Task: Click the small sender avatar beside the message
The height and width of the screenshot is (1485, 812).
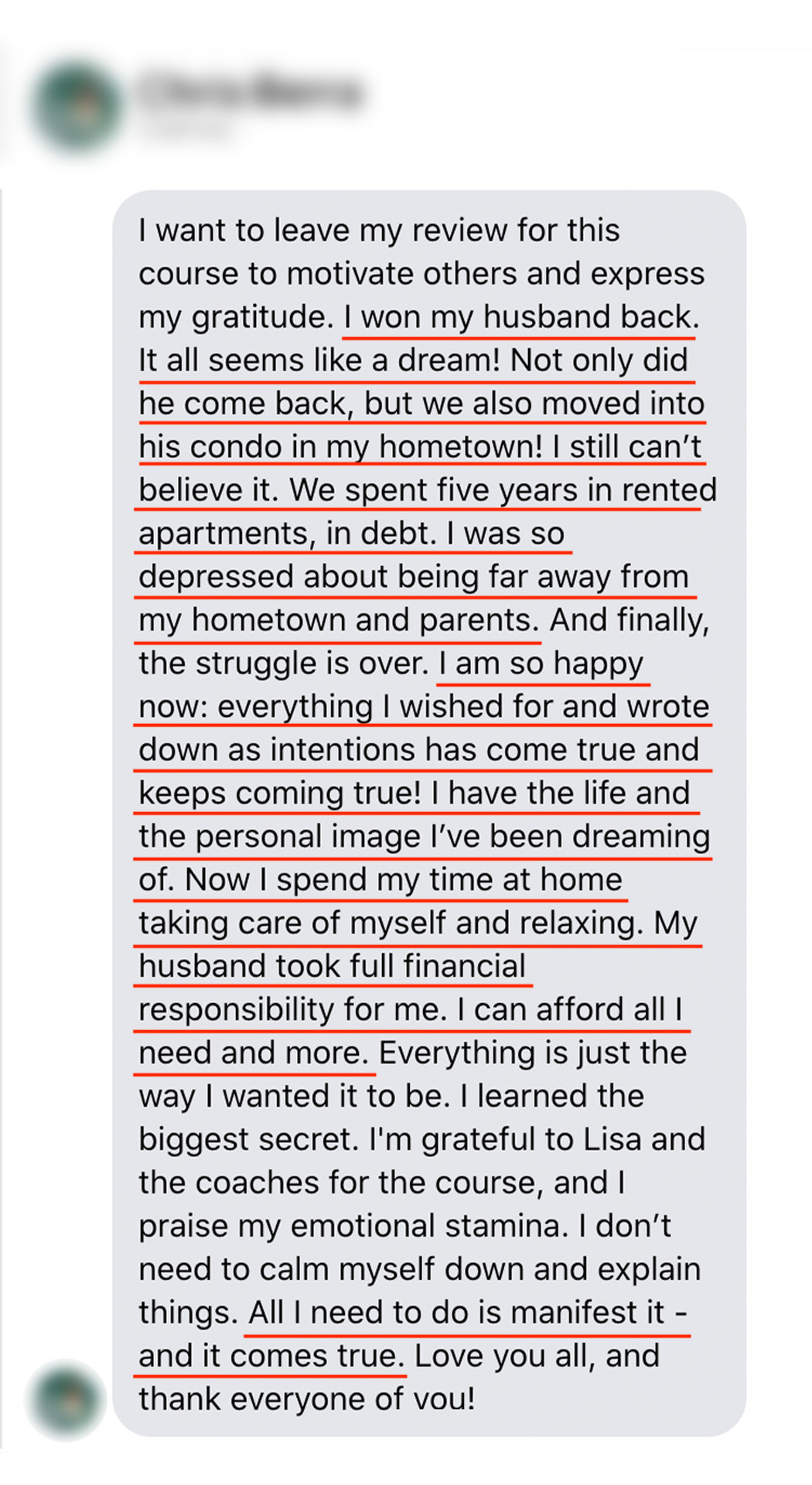Action: [x=66, y=1400]
